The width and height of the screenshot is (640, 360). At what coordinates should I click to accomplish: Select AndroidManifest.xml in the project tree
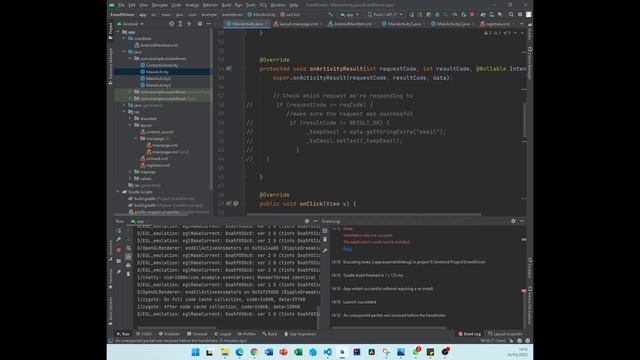tap(159, 45)
